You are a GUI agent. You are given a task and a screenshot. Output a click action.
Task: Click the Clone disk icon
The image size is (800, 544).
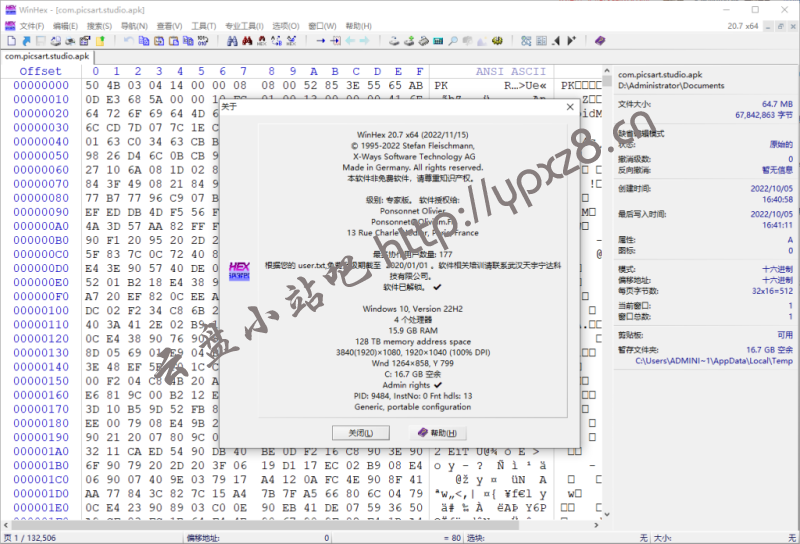tap(409, 41)
